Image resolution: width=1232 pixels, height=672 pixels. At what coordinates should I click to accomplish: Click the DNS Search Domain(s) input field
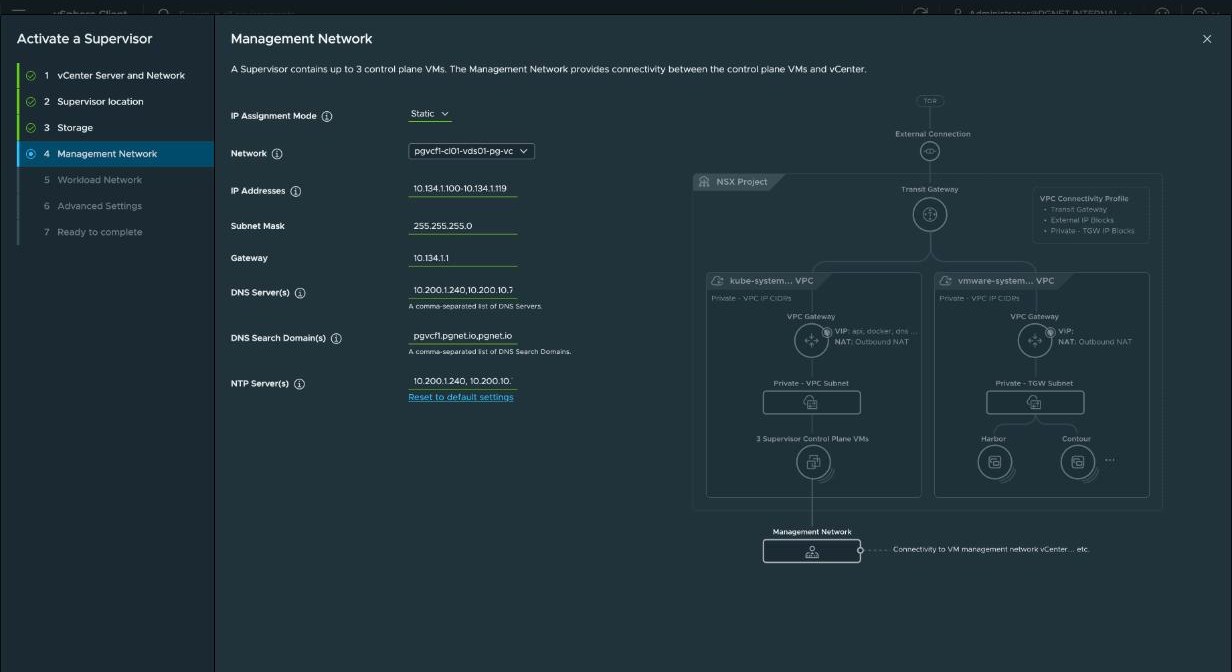pyautogui.click(x=463, y=336)
